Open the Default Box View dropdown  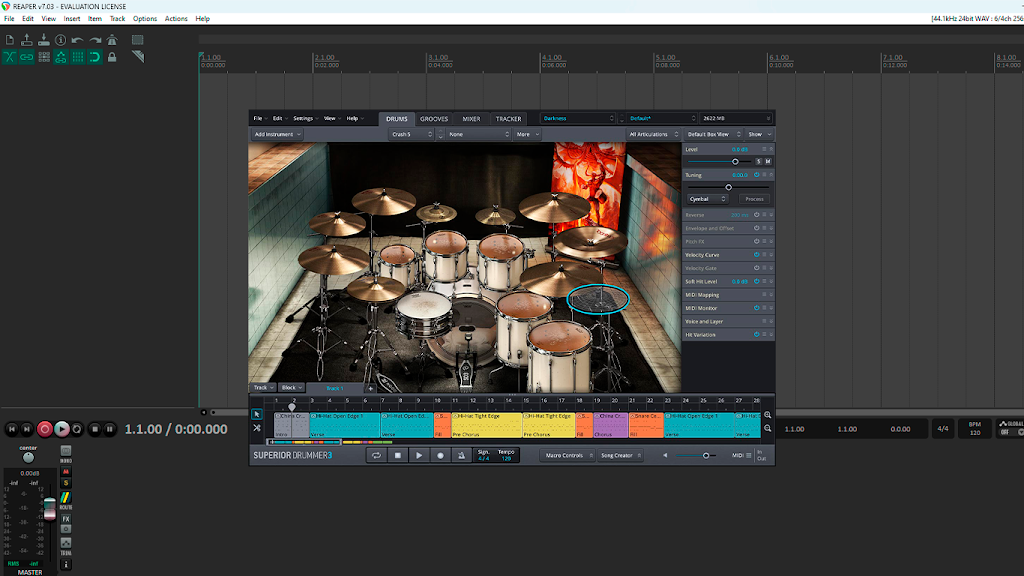click(713, 135)
